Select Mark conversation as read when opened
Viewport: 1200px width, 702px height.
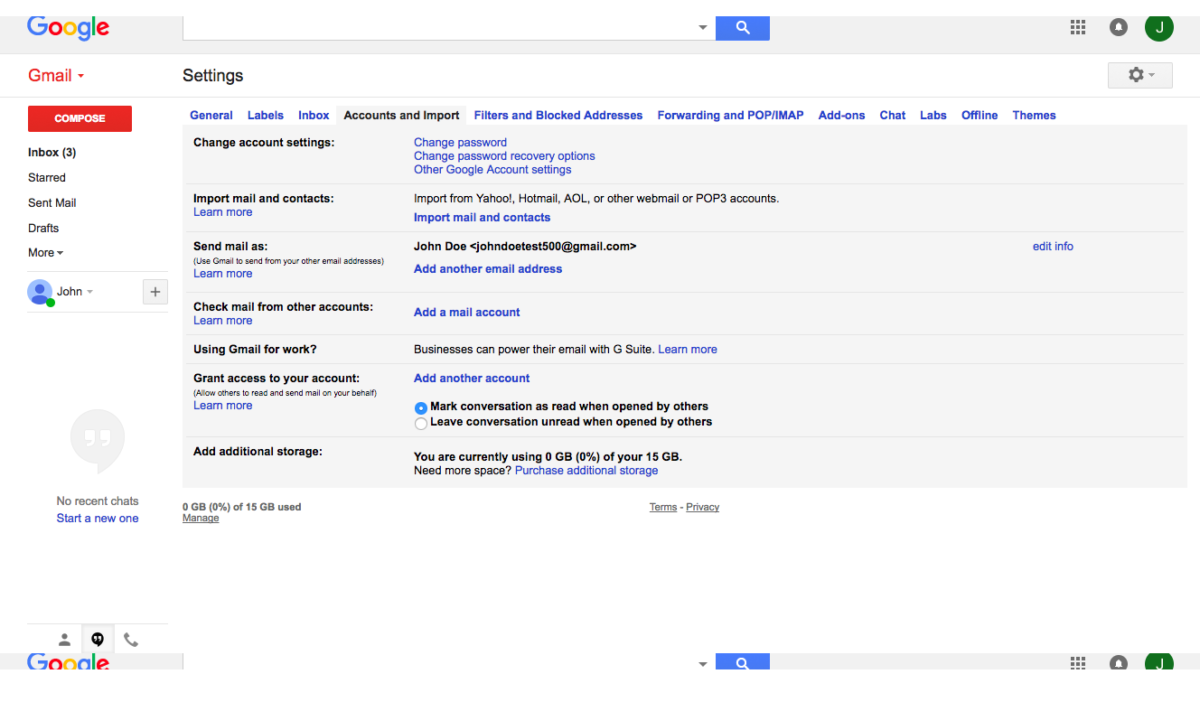tap(421, 408)
